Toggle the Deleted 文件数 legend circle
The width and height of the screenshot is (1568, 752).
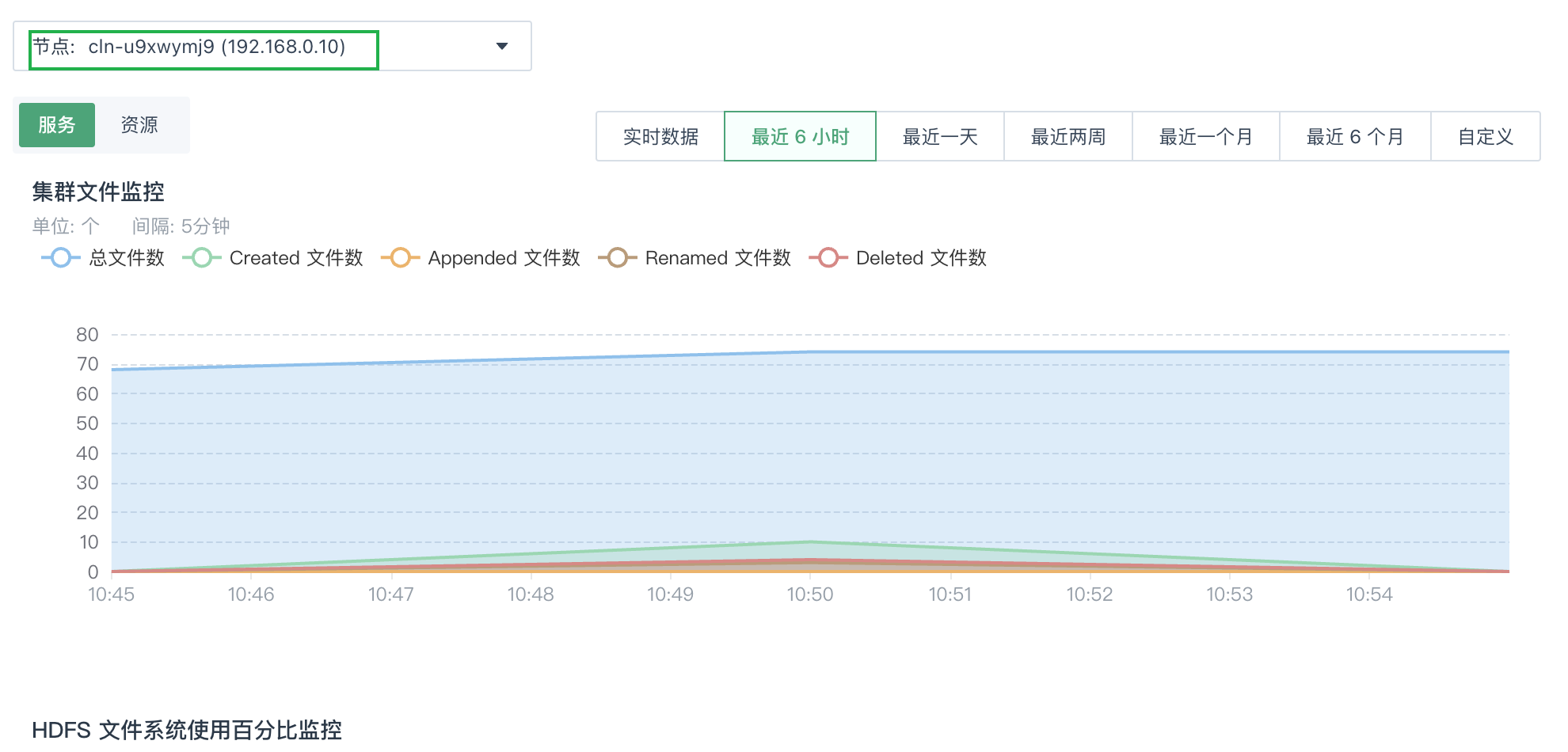pyautogui.click(x=828, y=258)
